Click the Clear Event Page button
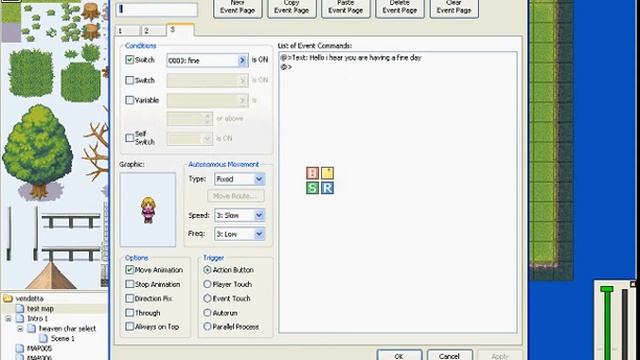640x360 pixels. [x=454, y=8]
